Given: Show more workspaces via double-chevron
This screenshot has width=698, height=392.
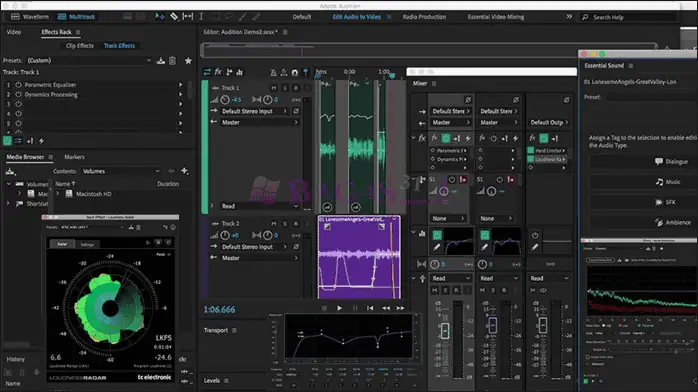Looking at the screenshot, I should (x=569, y=16).
